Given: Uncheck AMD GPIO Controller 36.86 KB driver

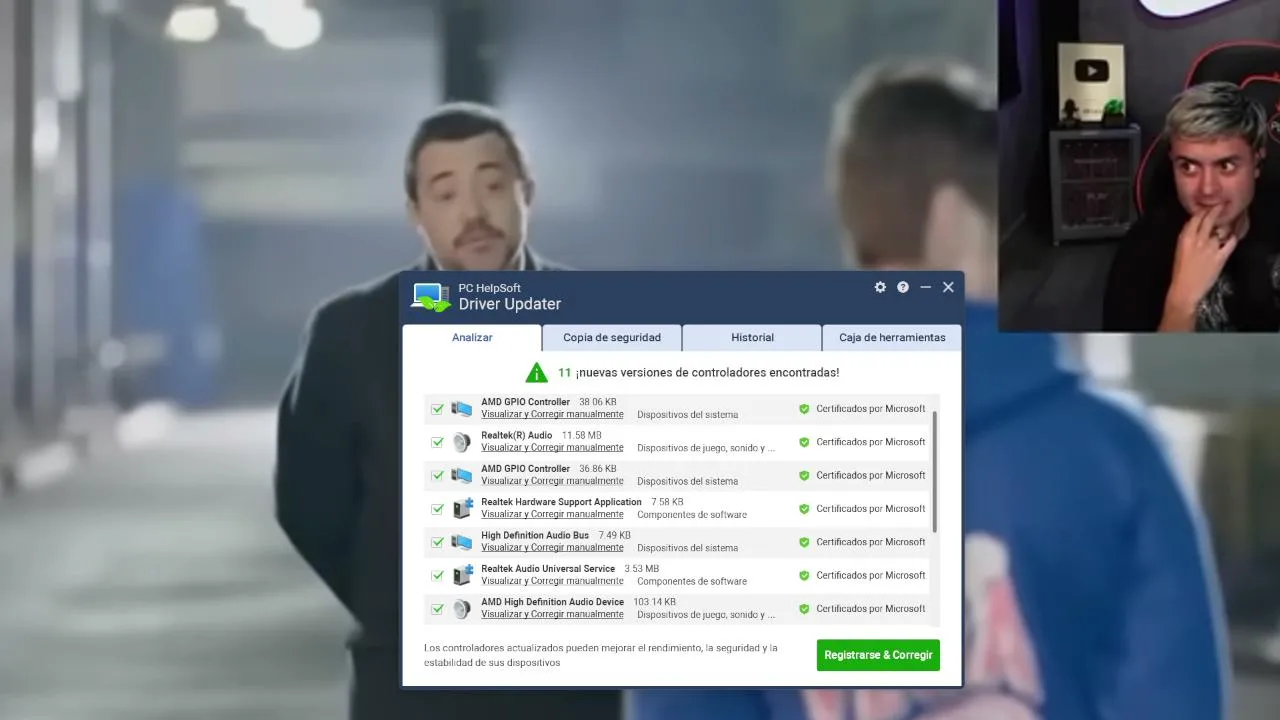Looking at the screenshot, I should click(x=437, y=475).
